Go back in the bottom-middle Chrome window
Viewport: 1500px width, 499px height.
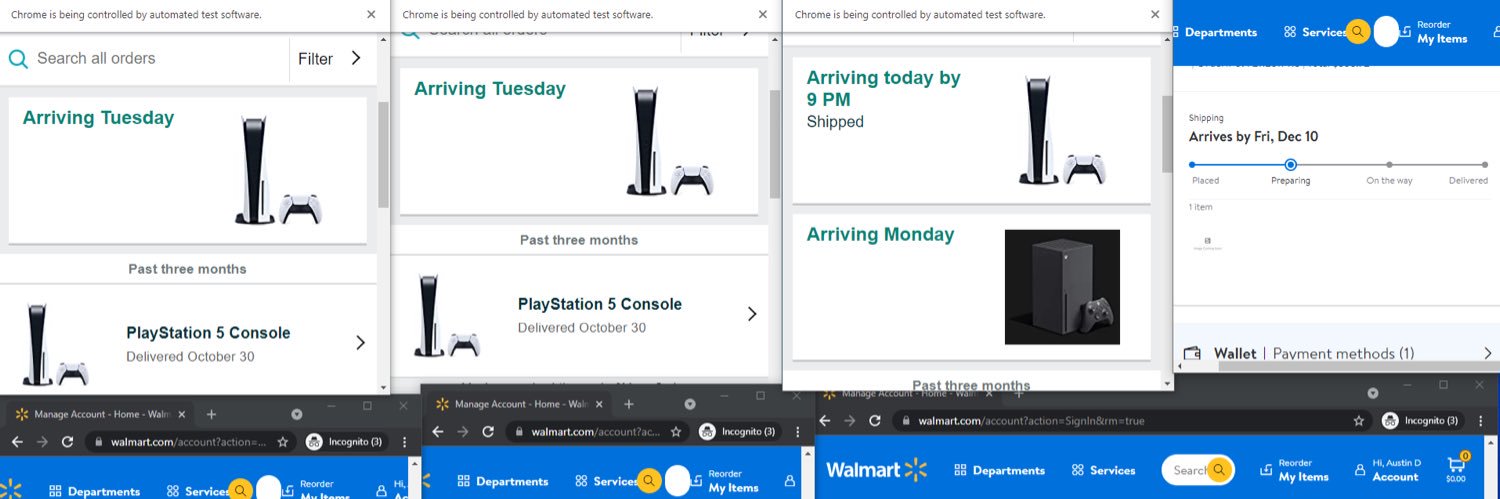tap(437, 431)
